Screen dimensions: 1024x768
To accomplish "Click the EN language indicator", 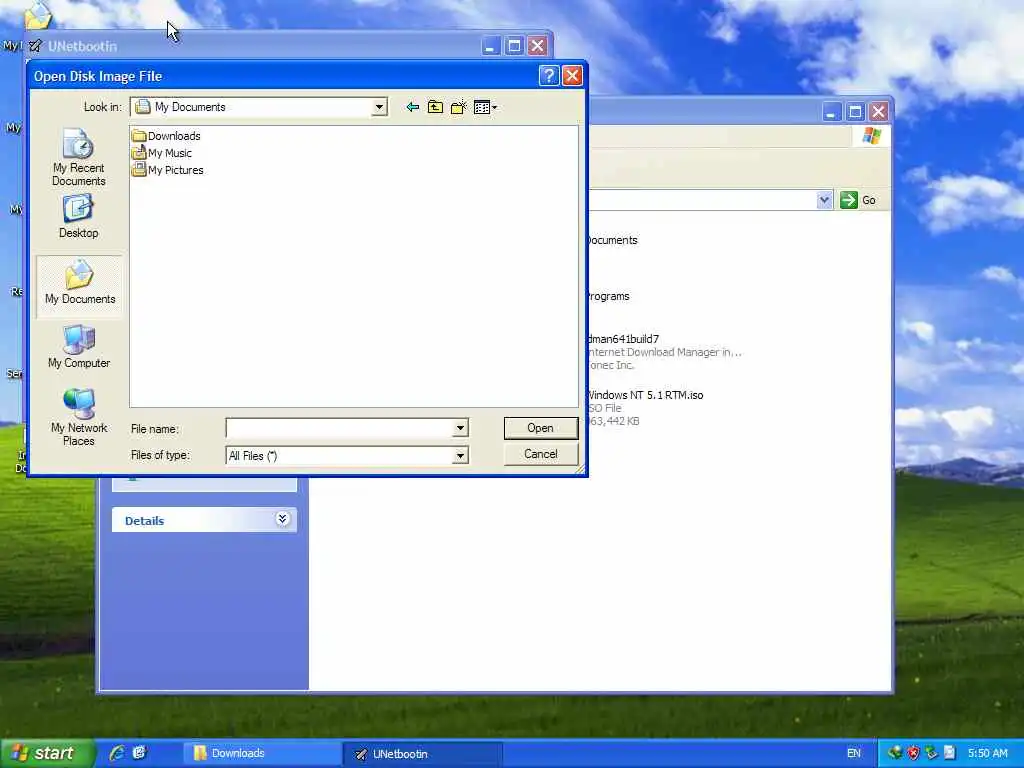I will point(854,753).
